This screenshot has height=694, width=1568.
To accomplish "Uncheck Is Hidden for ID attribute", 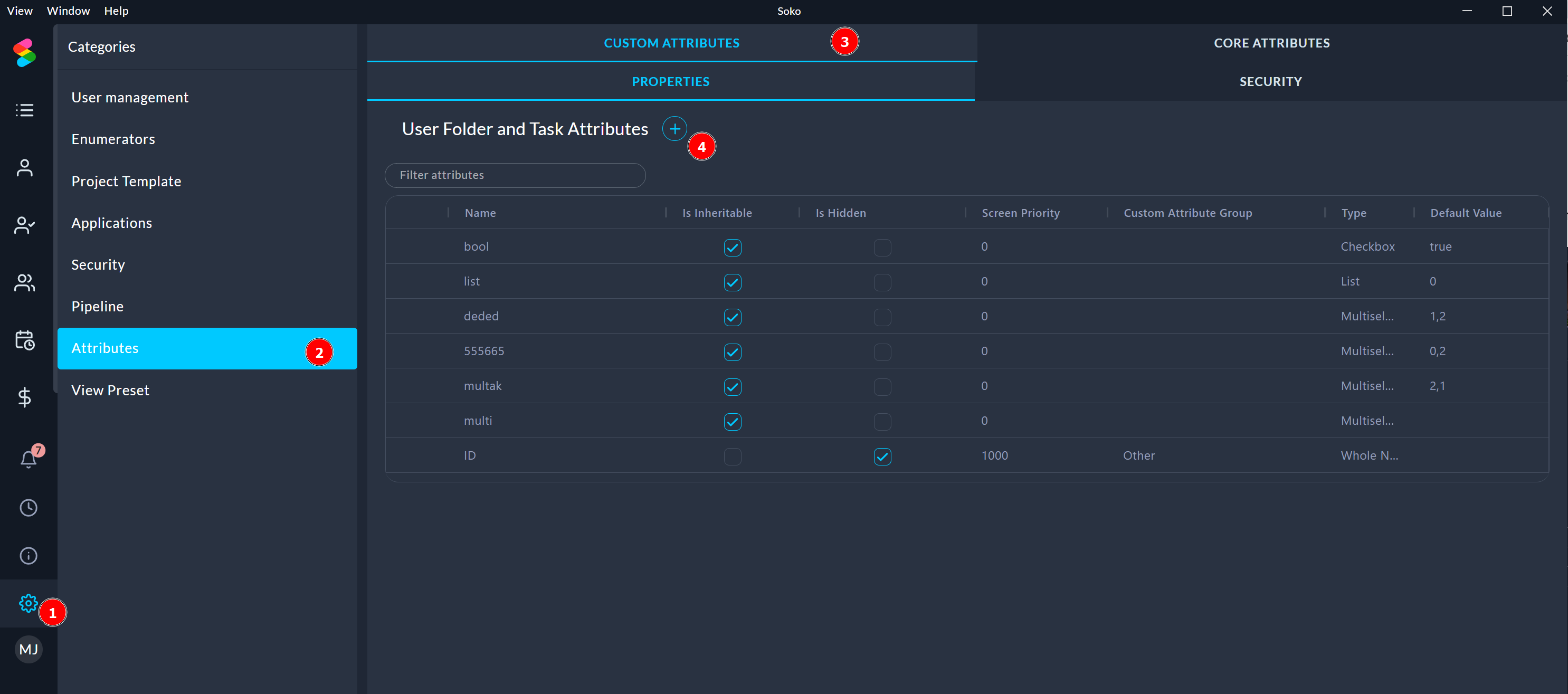I will [x=882, y=456].
